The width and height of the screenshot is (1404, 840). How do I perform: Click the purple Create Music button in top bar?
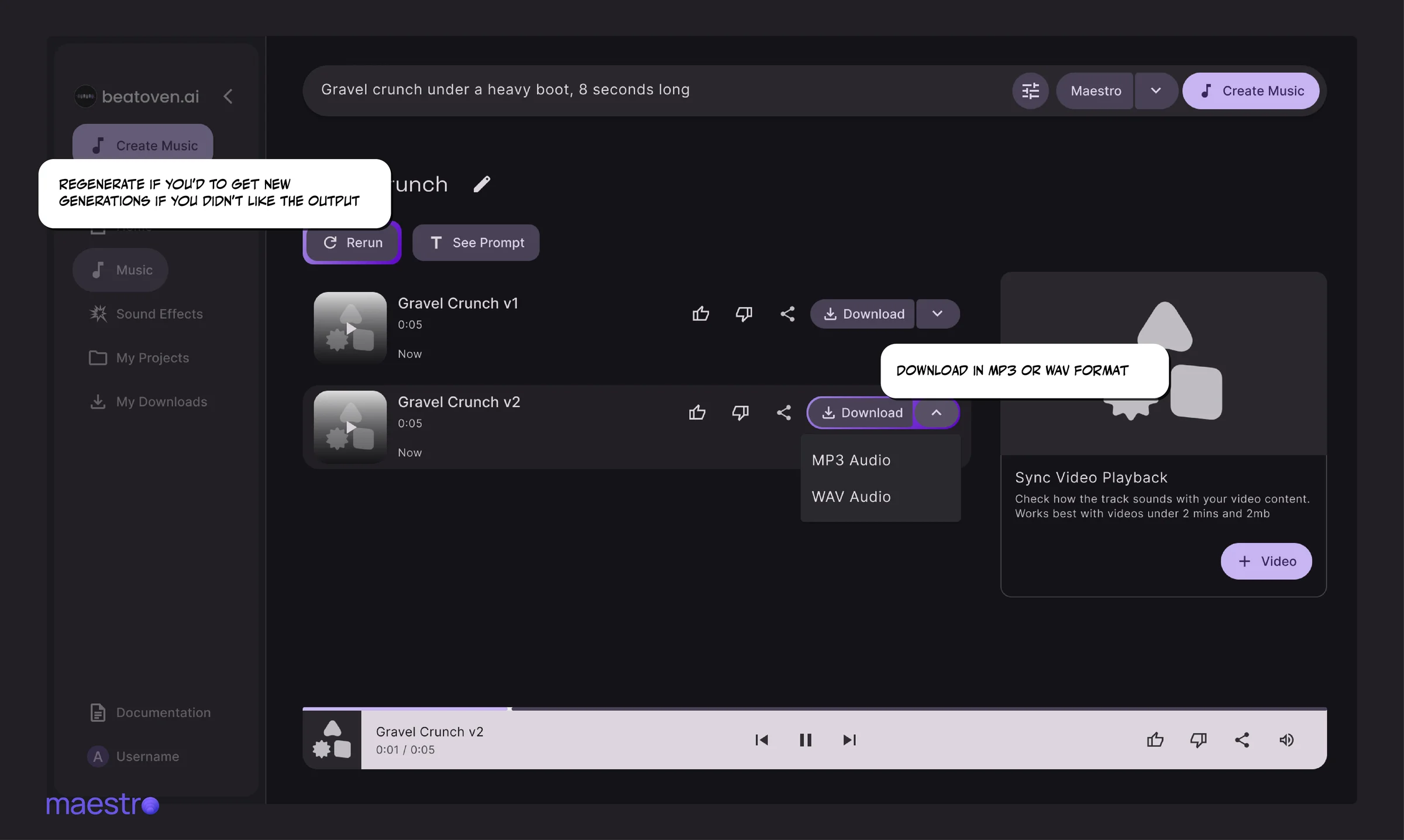[x=1251, y=91]
